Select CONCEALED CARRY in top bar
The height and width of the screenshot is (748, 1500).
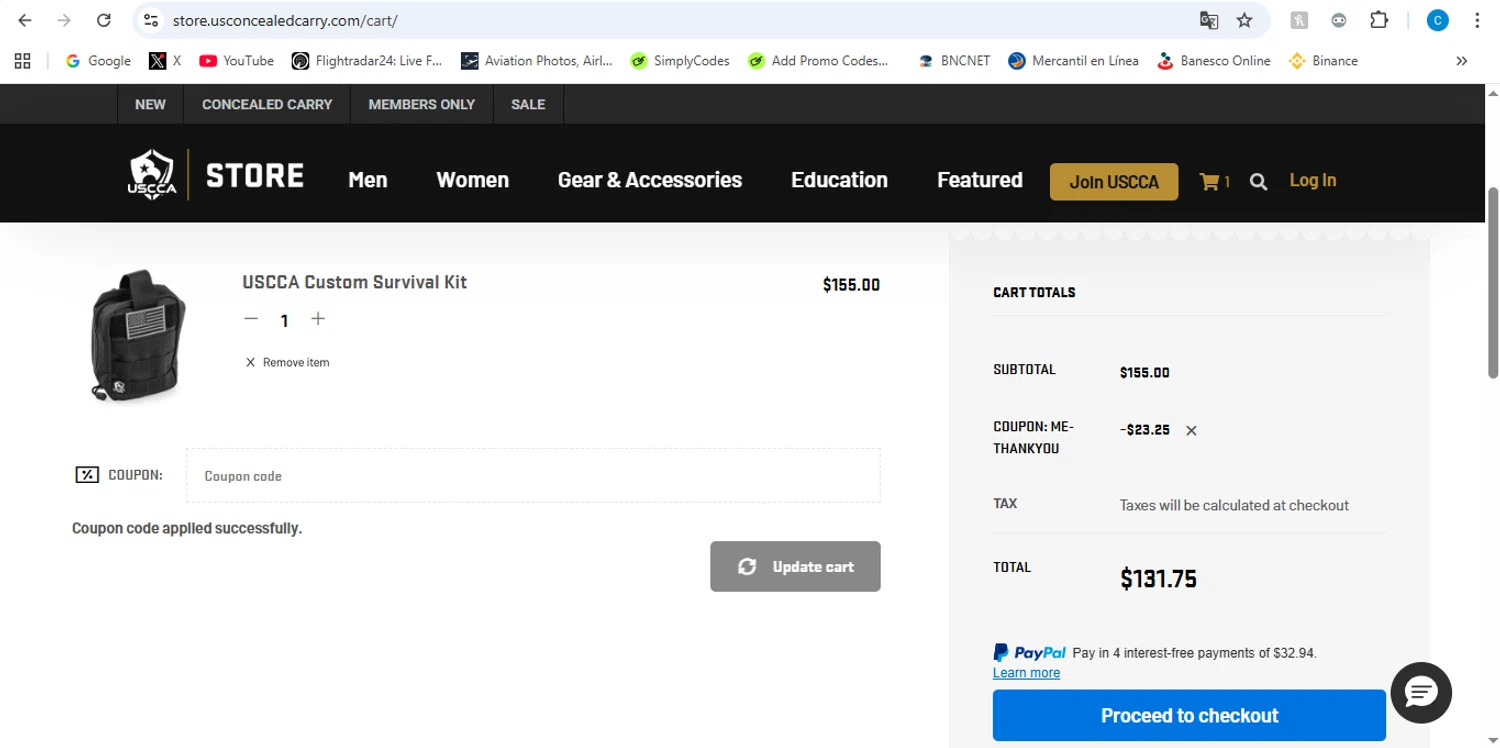(267, 104)
